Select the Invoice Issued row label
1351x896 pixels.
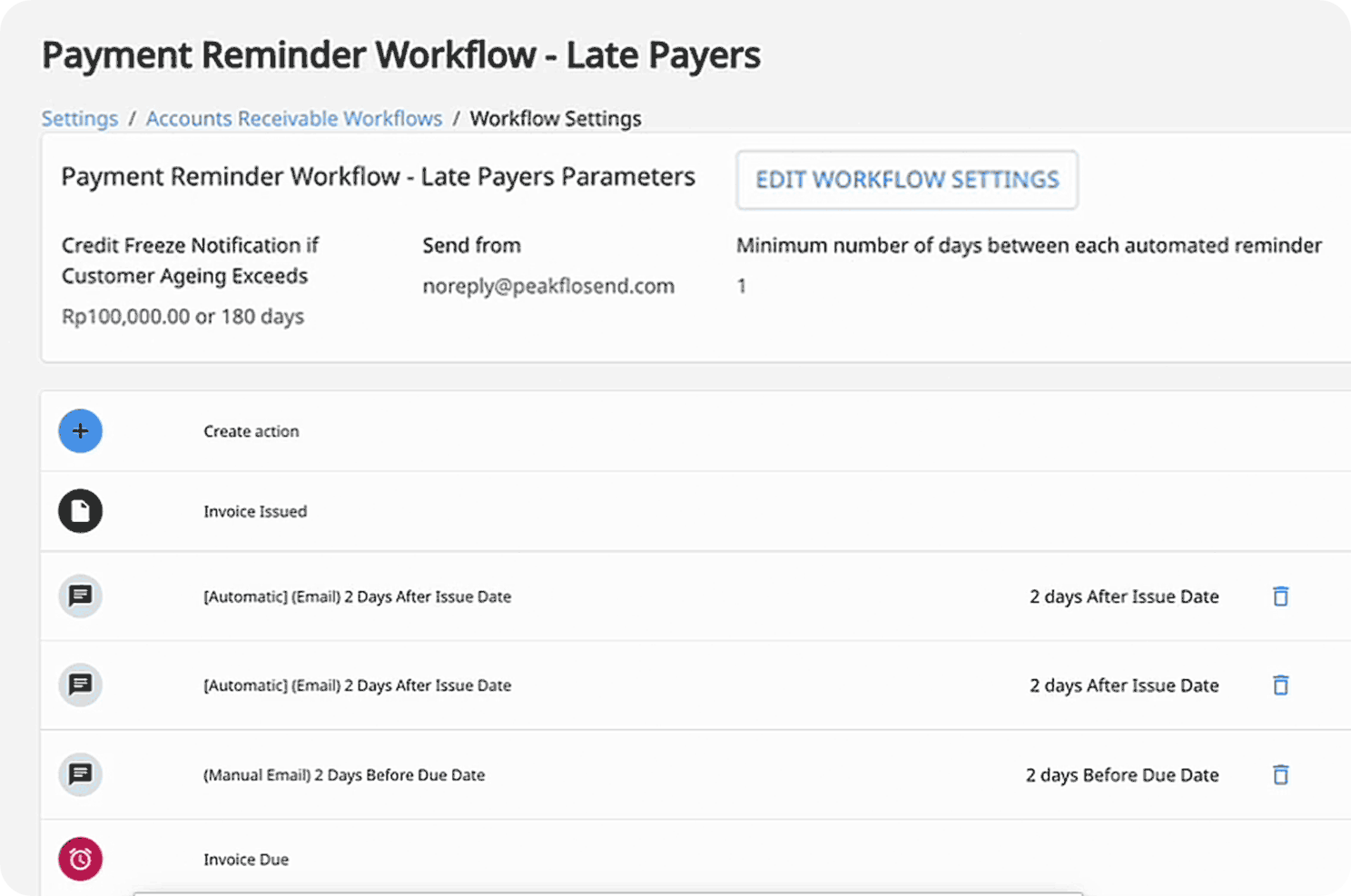pos(255,511)
